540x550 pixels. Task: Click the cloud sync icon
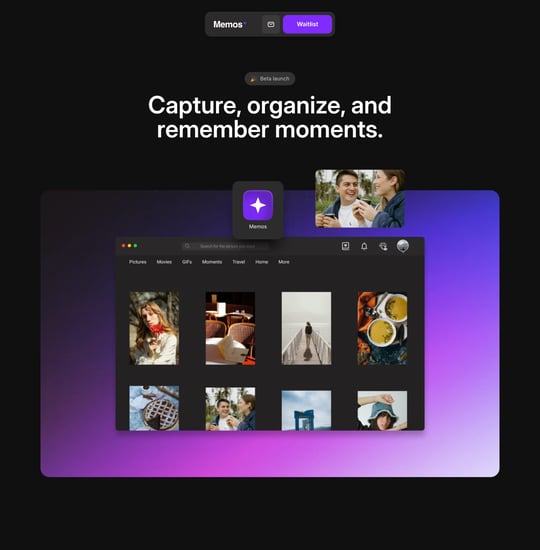[x=383, y=246]
